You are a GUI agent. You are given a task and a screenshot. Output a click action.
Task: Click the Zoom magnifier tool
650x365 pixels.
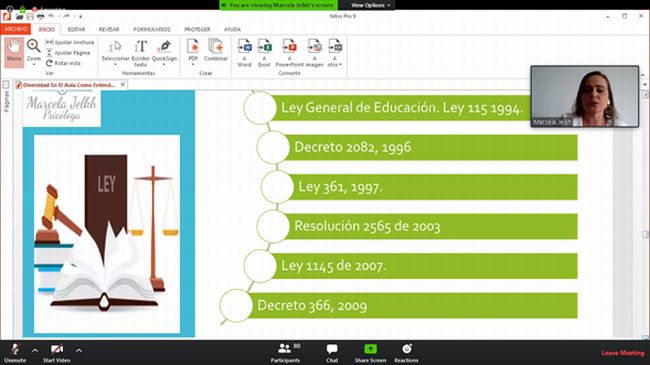pyautogui.click(x=34, y=51)
